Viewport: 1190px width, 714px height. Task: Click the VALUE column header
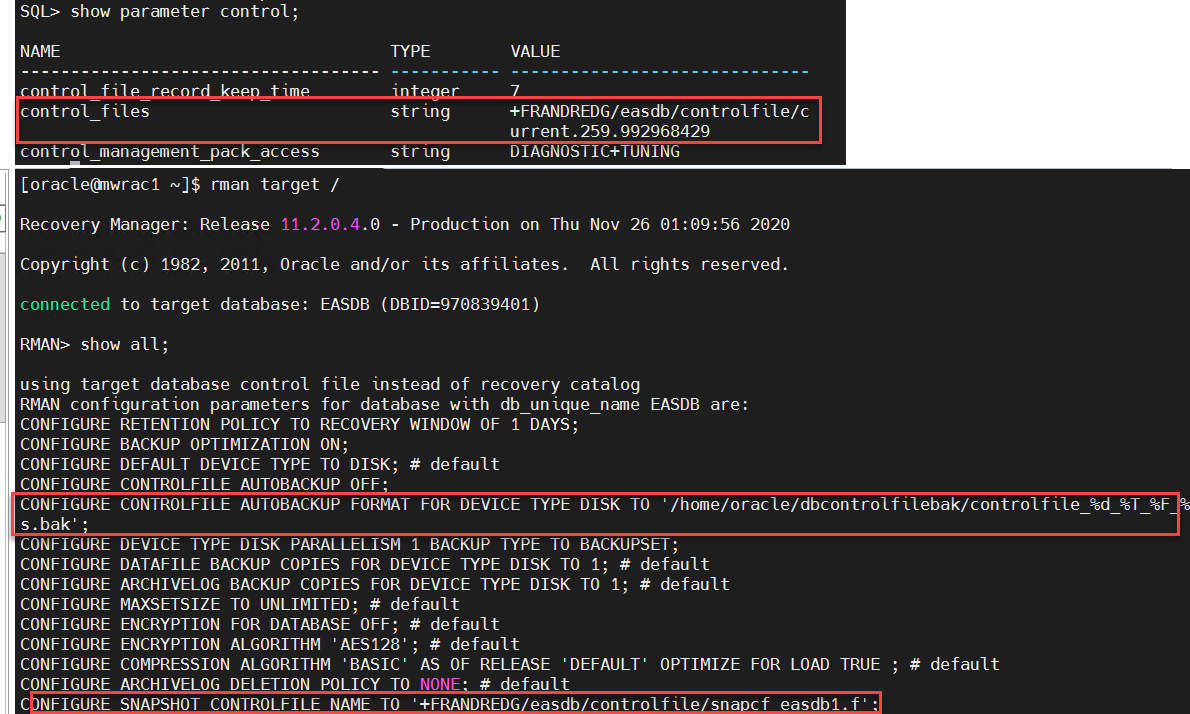(x=535, y=52)
